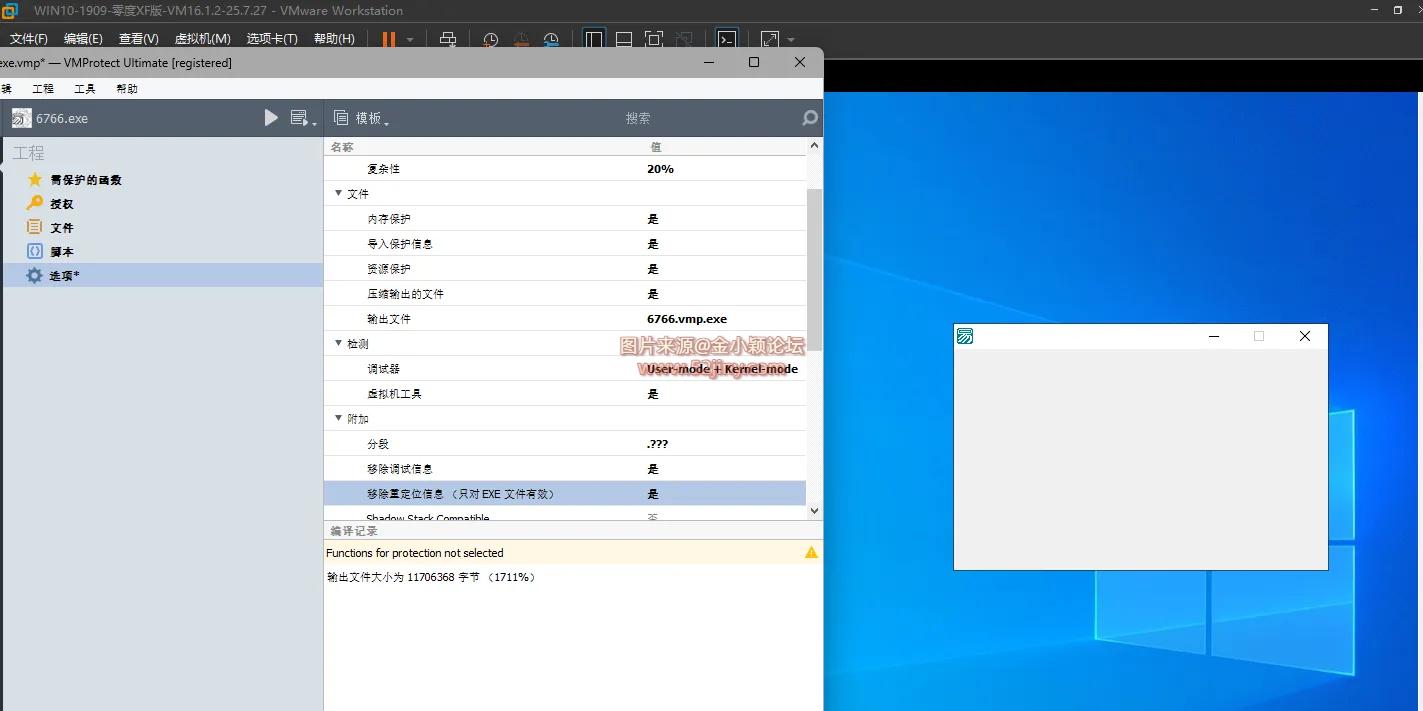Click the 选项 gear icon in sidebar

[32, 275]
